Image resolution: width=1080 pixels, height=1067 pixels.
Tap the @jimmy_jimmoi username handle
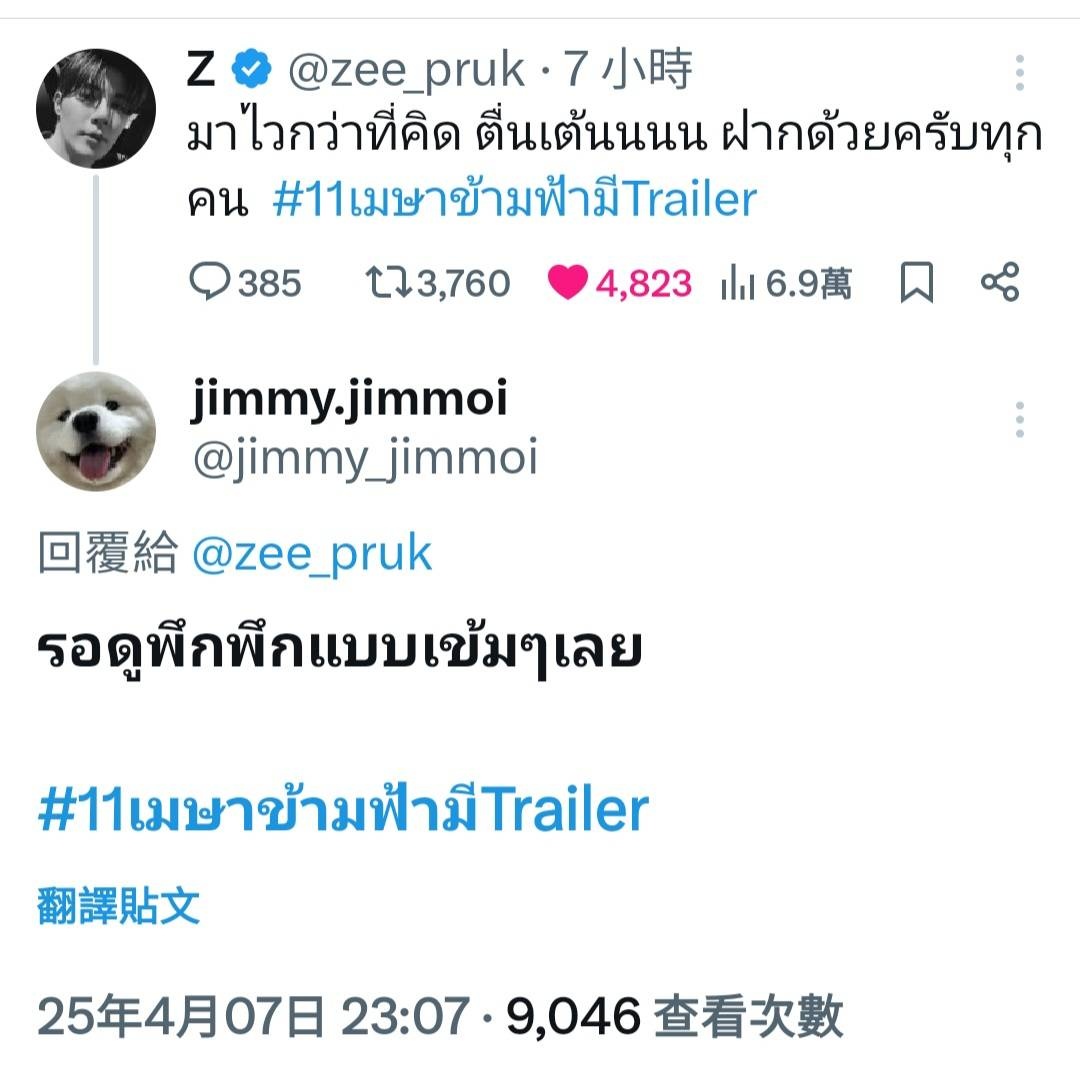coord(365,458)
